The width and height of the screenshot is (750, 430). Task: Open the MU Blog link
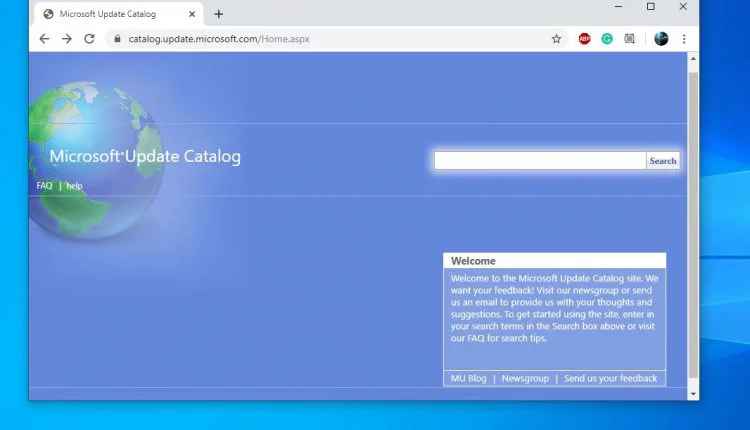pyautogui.click(x=469, y=378)
